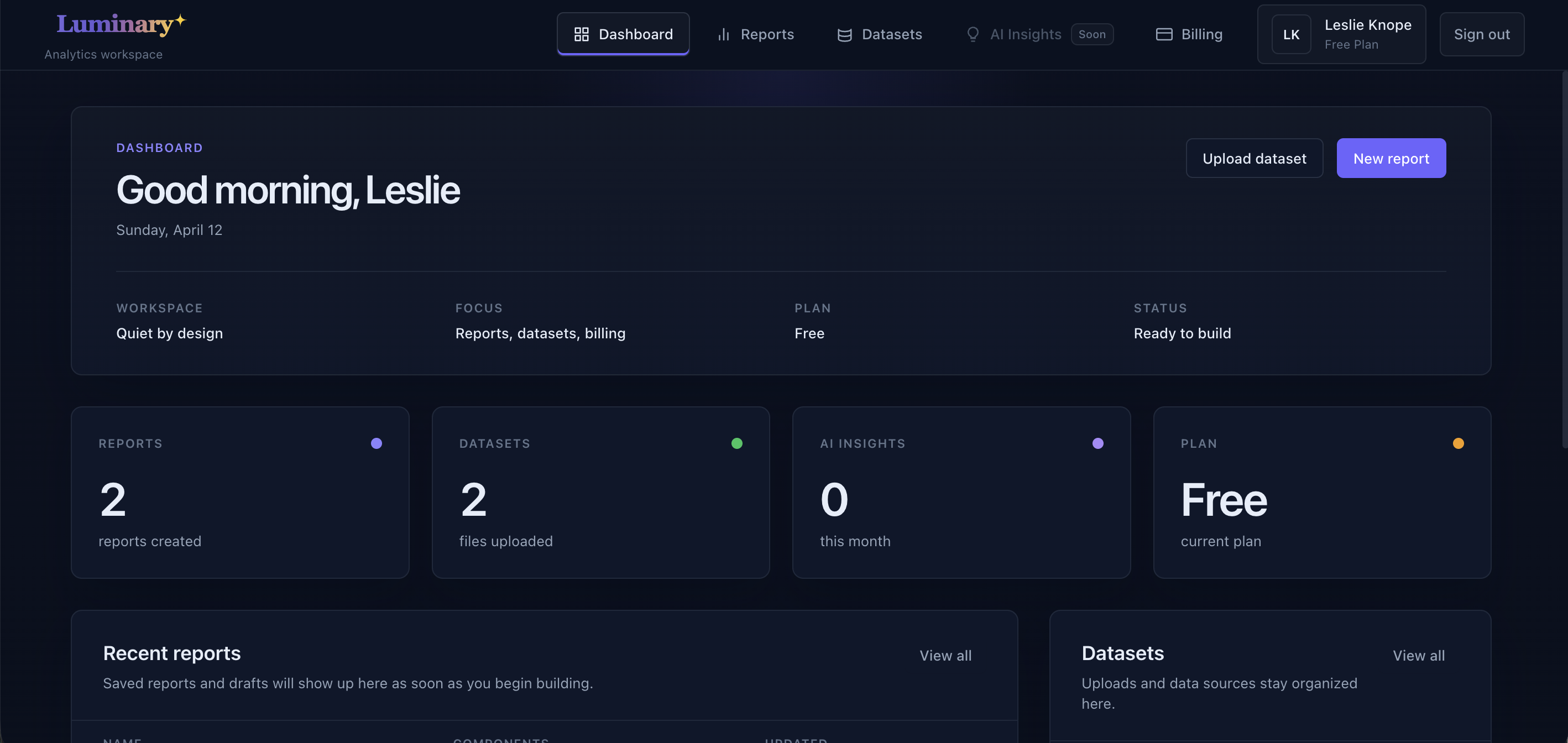The width and height of the screenshot is (1568, 743).
Task: Sign out of the workspace
Action: tap(1482, 34)
